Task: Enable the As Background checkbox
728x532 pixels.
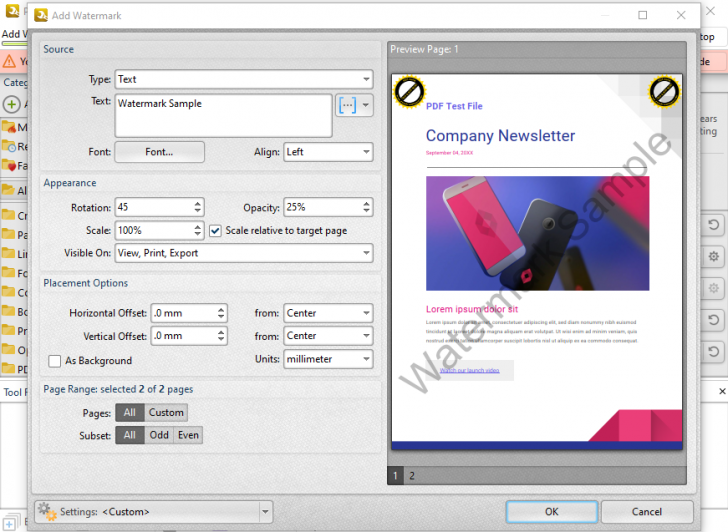Action: tap(54, 361)
